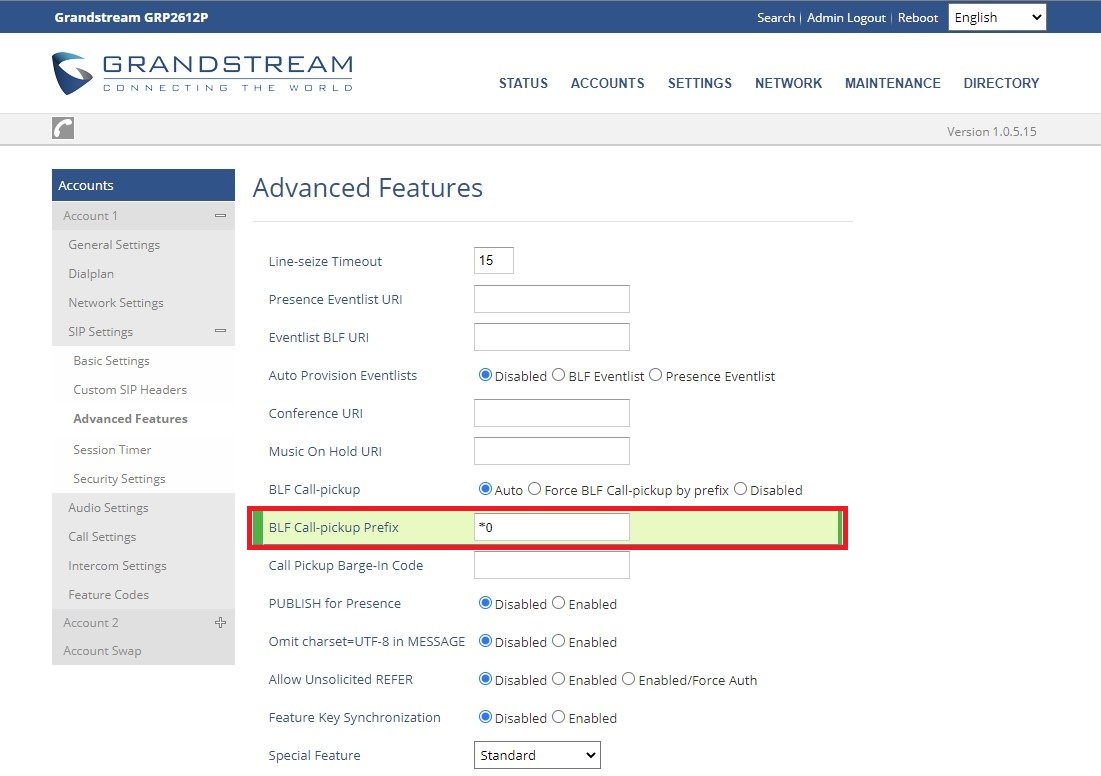Open the NETWORK menu
Image resolution: width=1101 pixels, height=776 pixels.
tap(788, 83)
